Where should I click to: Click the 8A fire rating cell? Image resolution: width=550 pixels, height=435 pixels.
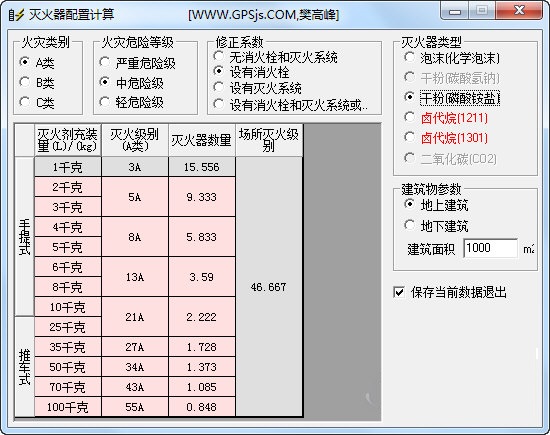(x=135, y=237)
